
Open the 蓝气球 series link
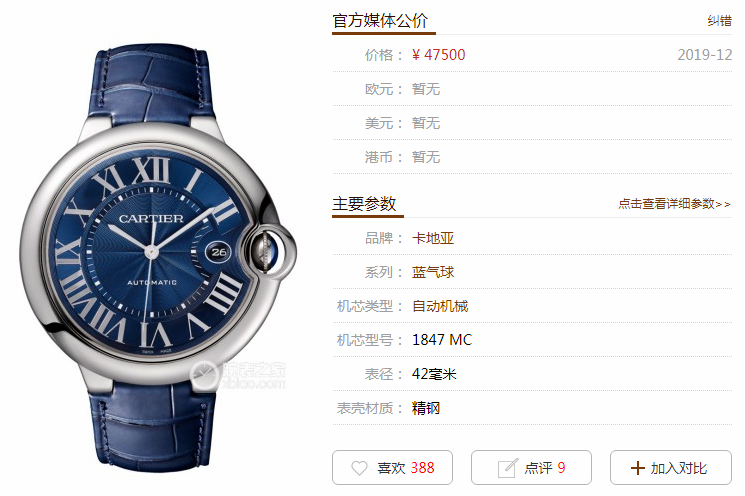point(433,272)
